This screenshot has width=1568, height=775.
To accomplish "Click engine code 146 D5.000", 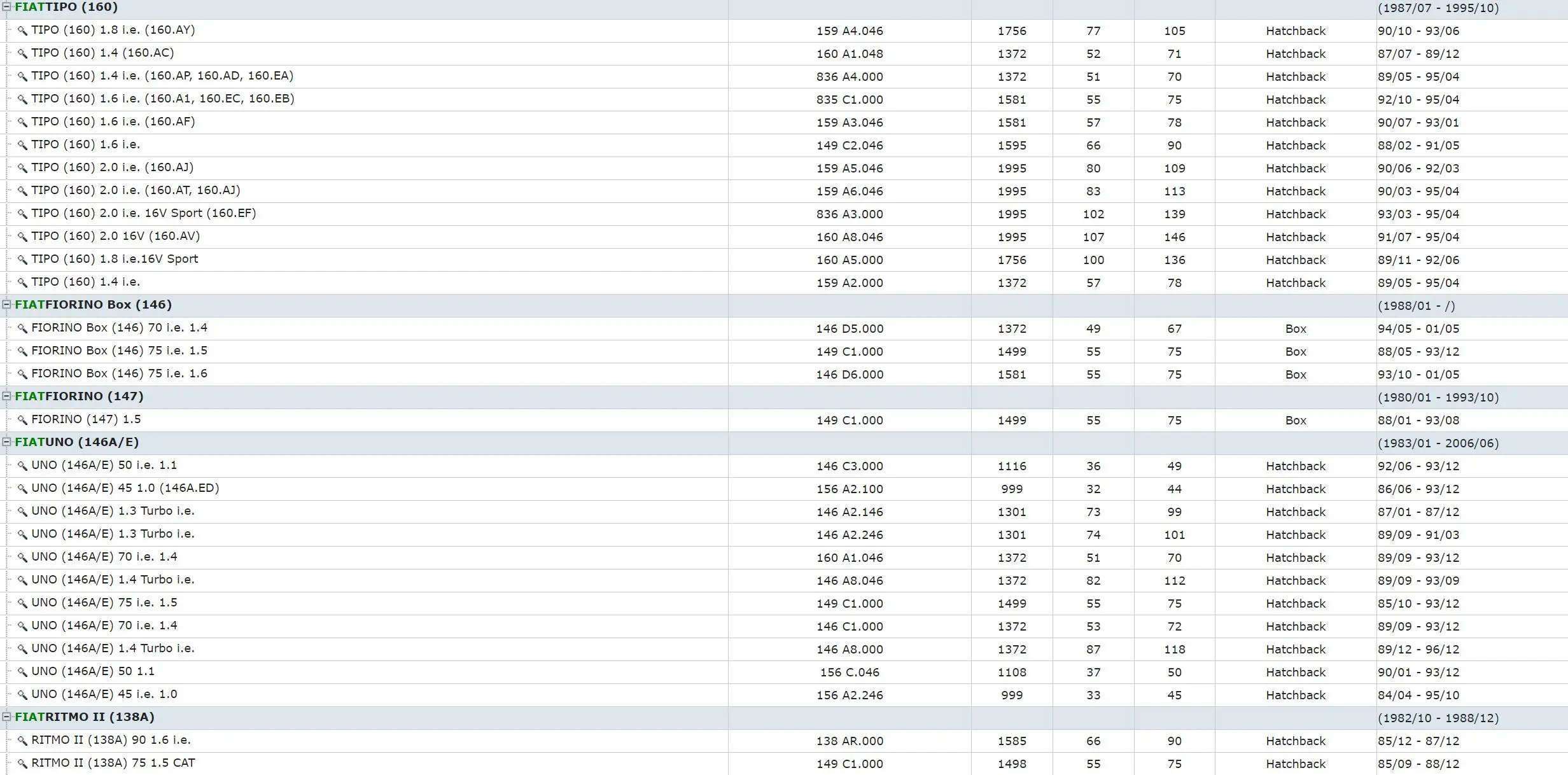I will tap(850, 329).
